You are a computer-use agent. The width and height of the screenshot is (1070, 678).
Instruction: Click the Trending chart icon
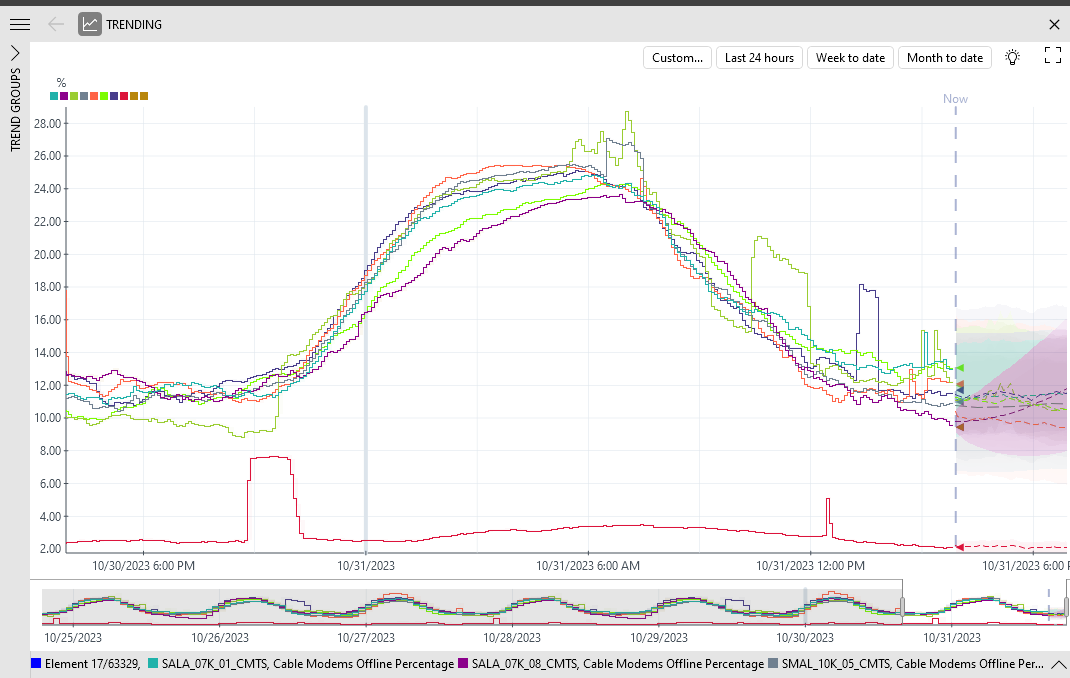coord(90,25)
